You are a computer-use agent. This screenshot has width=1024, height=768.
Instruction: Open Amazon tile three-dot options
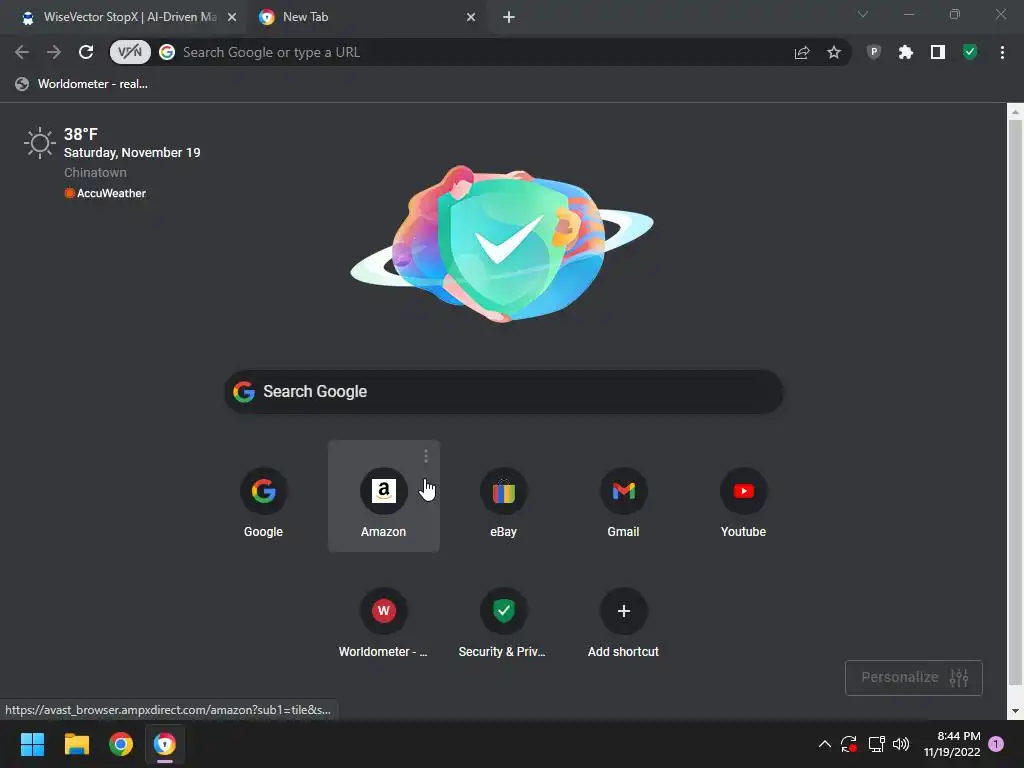[426, 455]
